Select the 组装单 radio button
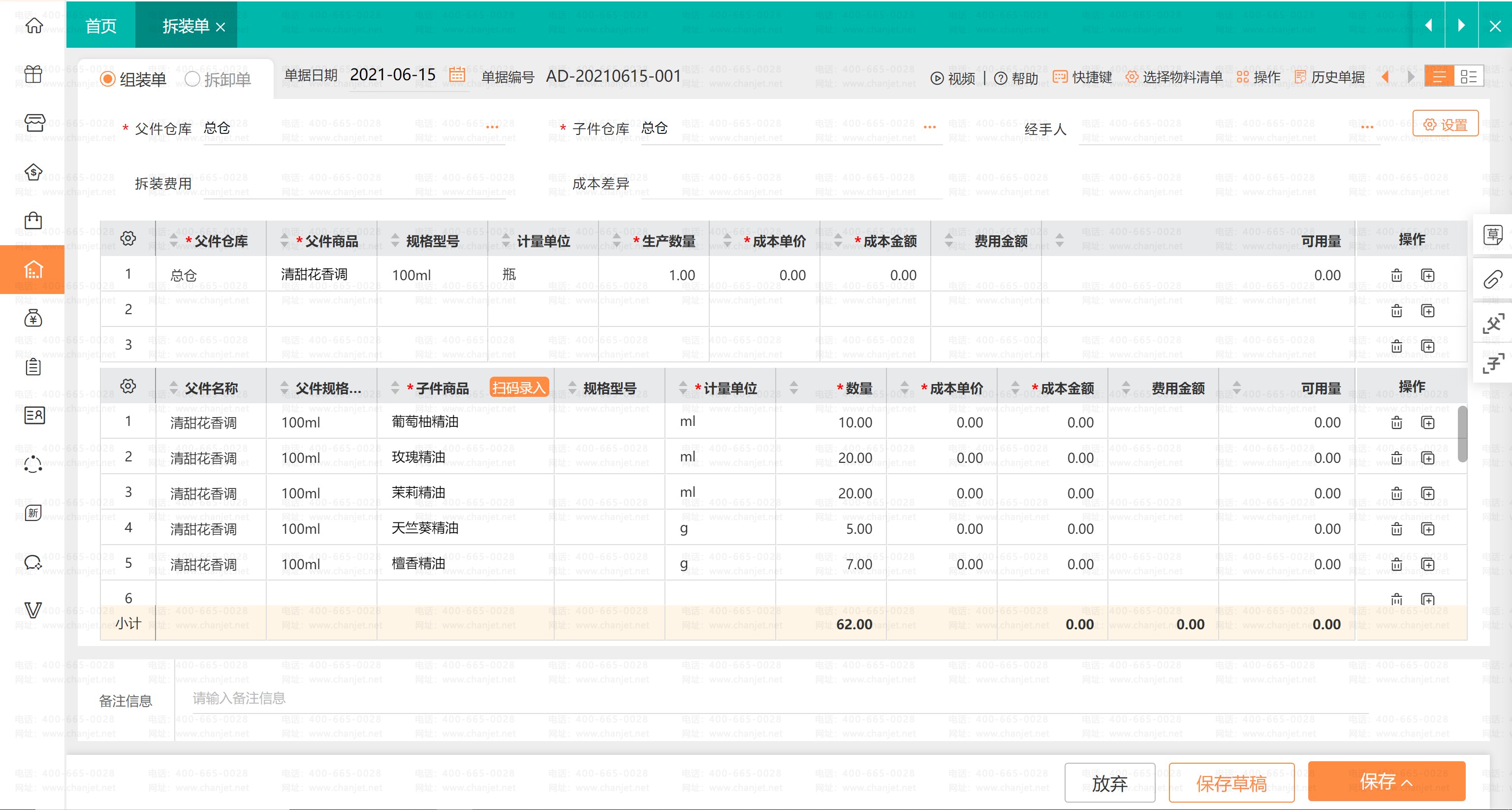1512x810 pixels. [x=107, y=79]
